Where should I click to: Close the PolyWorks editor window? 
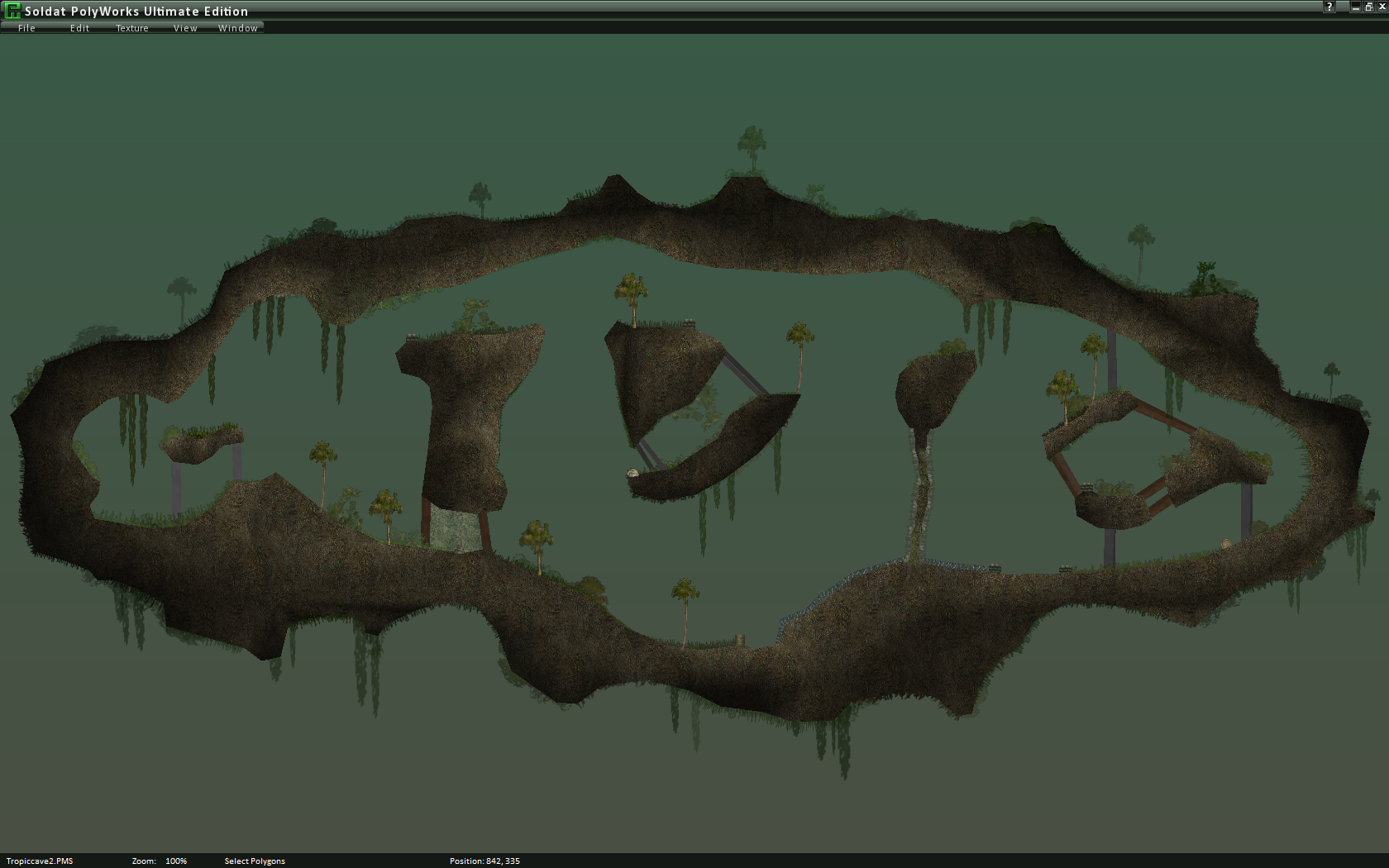(x=1381, y=7)
